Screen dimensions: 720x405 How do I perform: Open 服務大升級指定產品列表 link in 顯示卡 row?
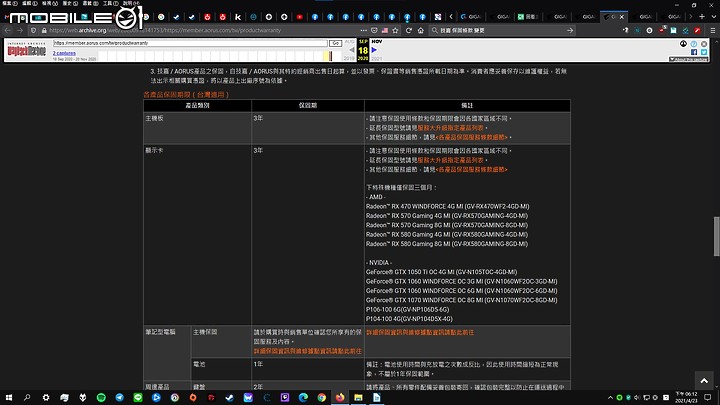coord(450,160)
